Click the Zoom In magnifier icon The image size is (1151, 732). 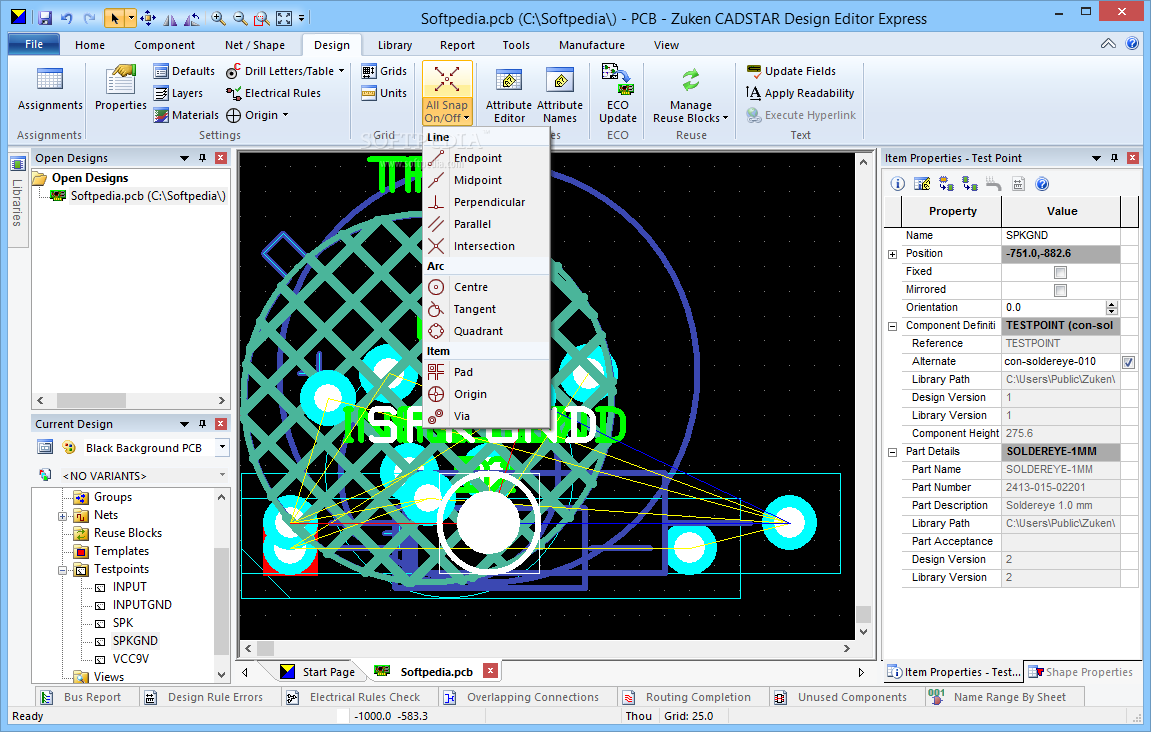click(x=218, y=18)
